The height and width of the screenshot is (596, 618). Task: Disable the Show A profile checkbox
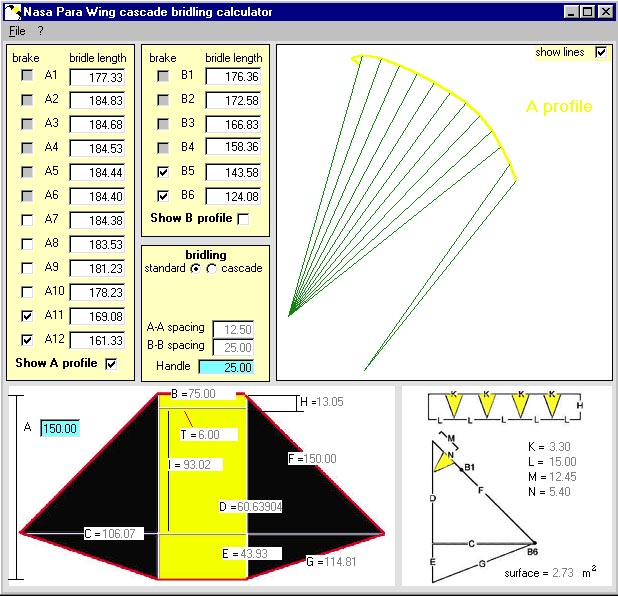111,363
